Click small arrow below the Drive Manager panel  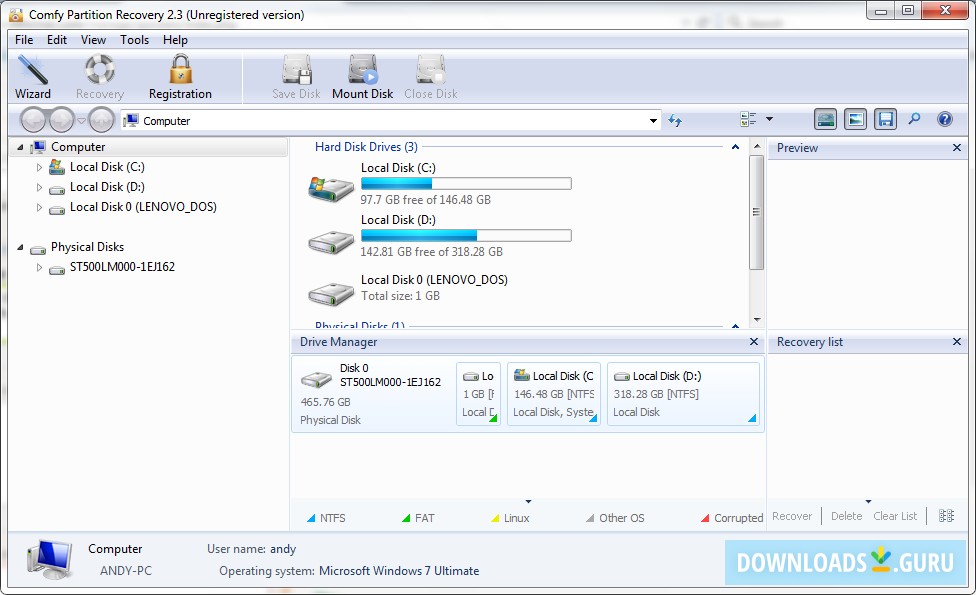(528, 502)
